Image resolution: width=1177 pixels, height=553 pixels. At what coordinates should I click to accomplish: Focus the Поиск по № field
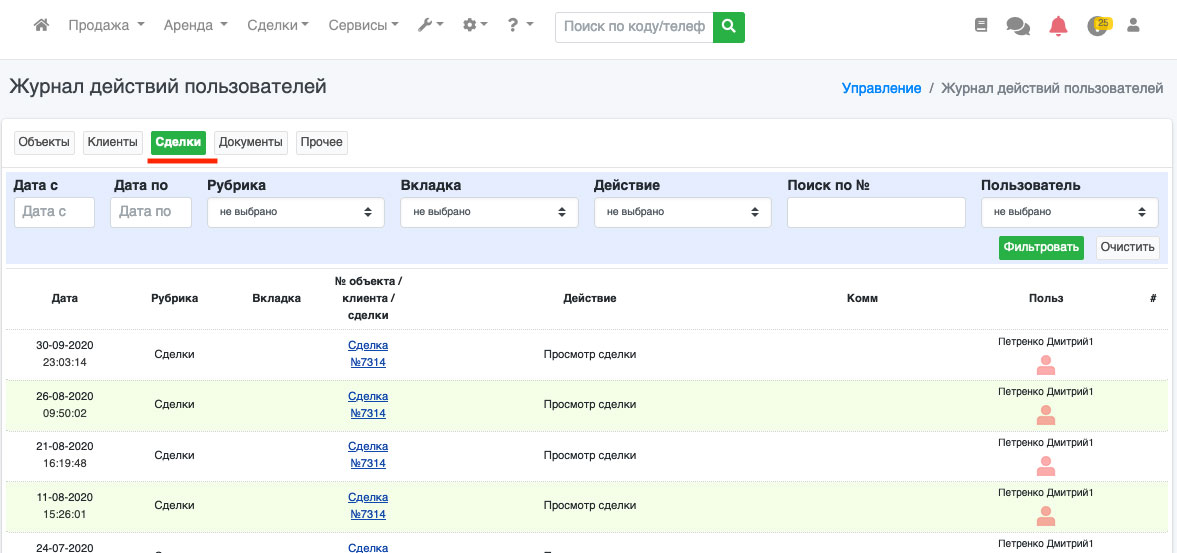click(875, 212)
